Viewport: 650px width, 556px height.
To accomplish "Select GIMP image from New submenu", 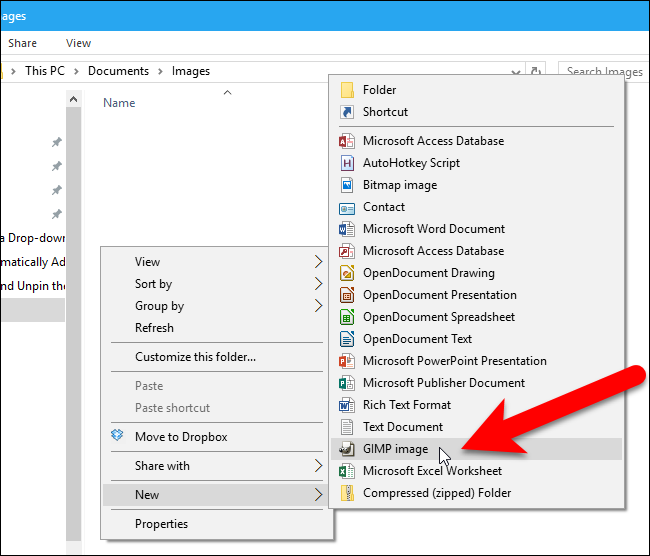I will (x=476, y=449).
